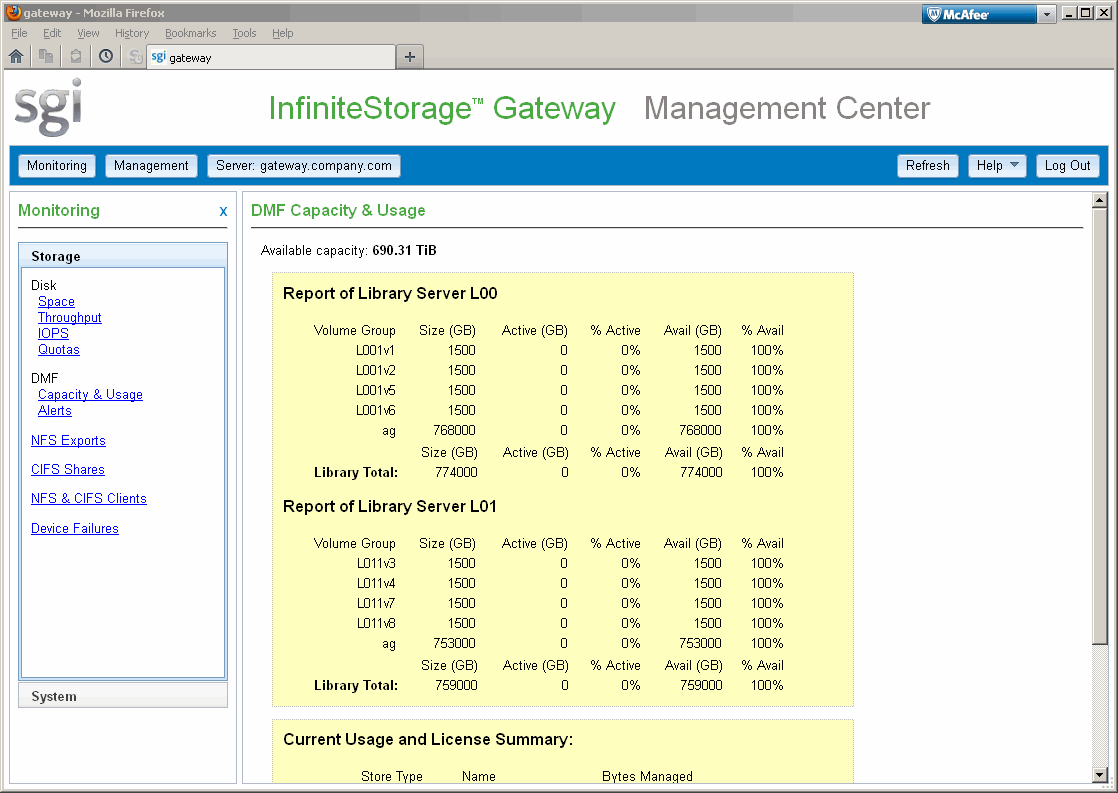Viewport: 1118px width, 793px height.
Task: Open the DMF Alerts link
Action: [55, 410]
